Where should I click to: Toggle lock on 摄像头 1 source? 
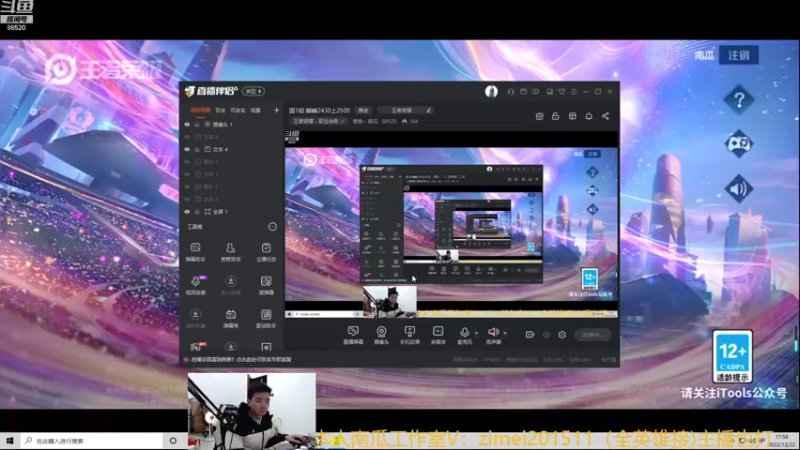coord(197,124)
